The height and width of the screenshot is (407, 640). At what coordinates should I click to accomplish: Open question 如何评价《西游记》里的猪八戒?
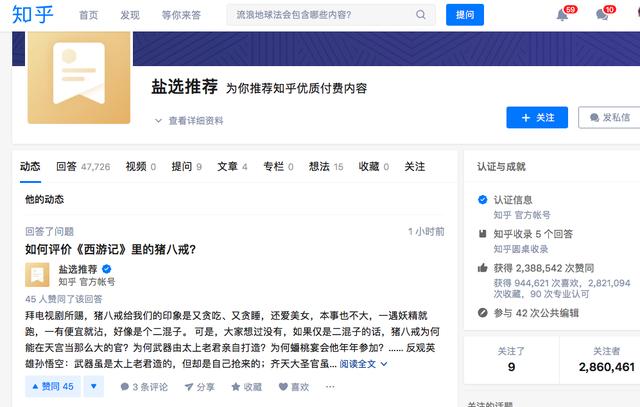pyautogui.click(x=111, y=249)
